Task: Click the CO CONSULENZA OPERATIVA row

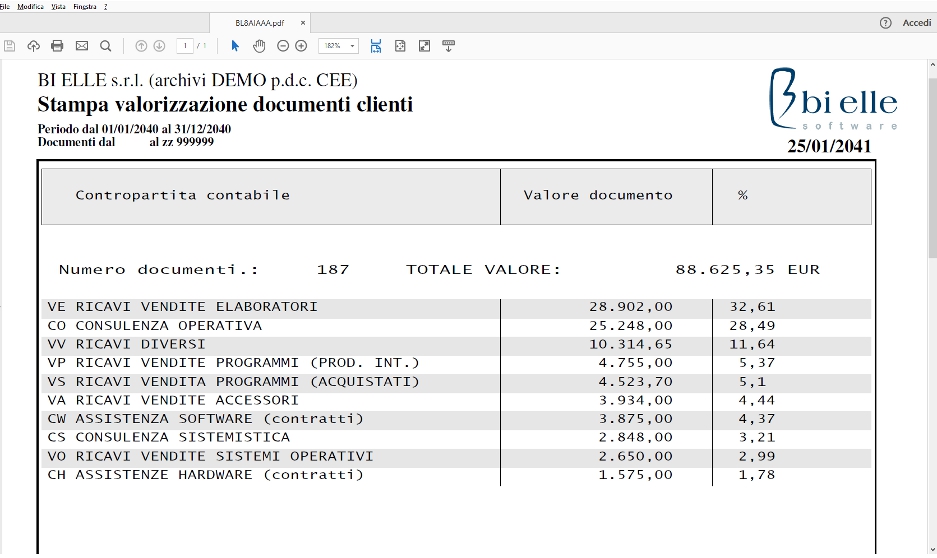Action: 456,326
